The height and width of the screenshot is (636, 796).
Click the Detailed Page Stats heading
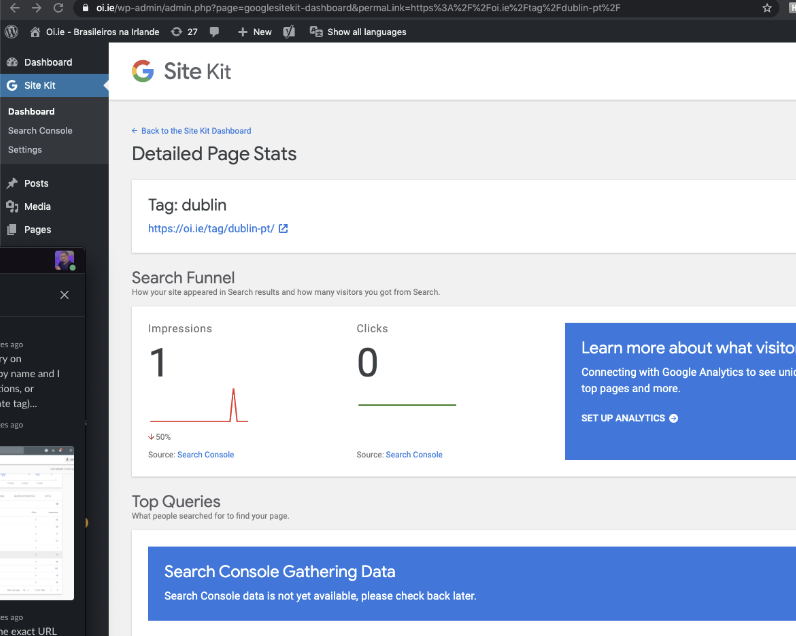(214, 154)
